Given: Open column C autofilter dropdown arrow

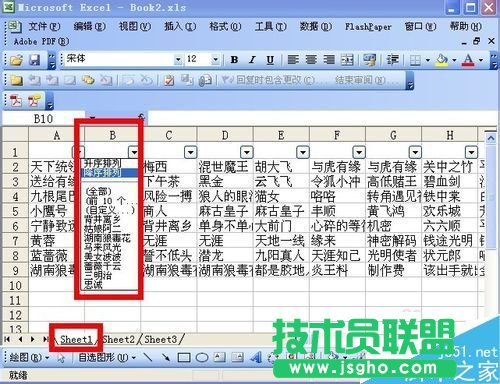Looking at the screenshot, I should click(190, 152).
